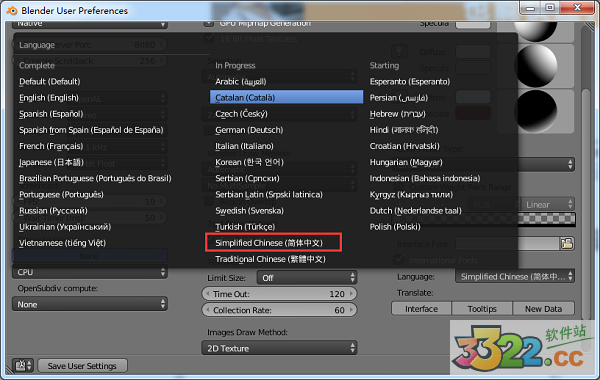Viewport: 600px width, 380px height.
Task: Adjust the Time Out value field
Action: [x=279, y=294]
